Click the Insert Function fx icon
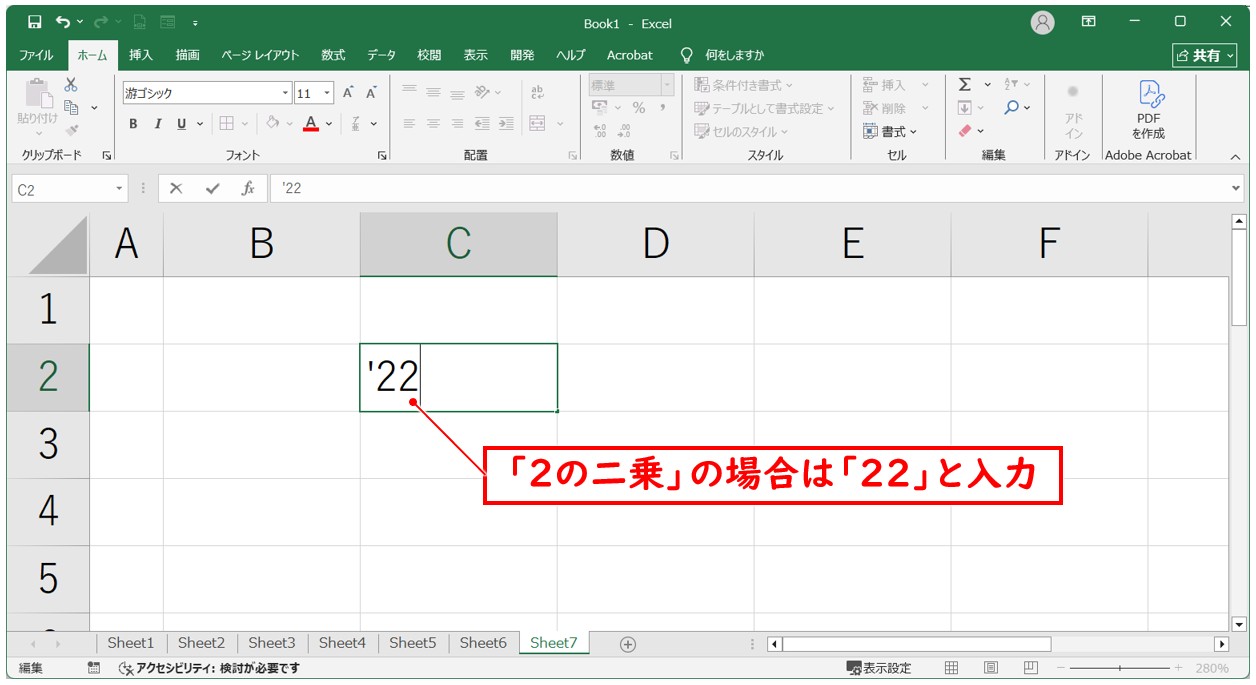 click(247, 188)
